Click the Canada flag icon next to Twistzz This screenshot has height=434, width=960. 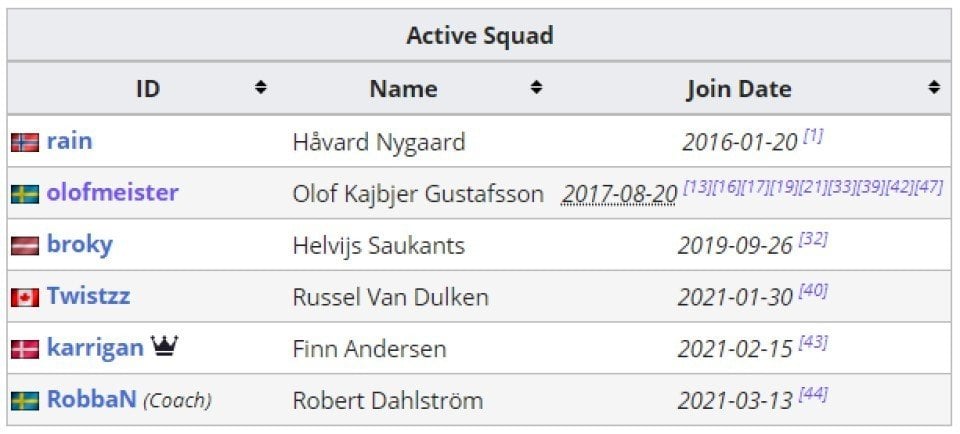pos(25,297)
